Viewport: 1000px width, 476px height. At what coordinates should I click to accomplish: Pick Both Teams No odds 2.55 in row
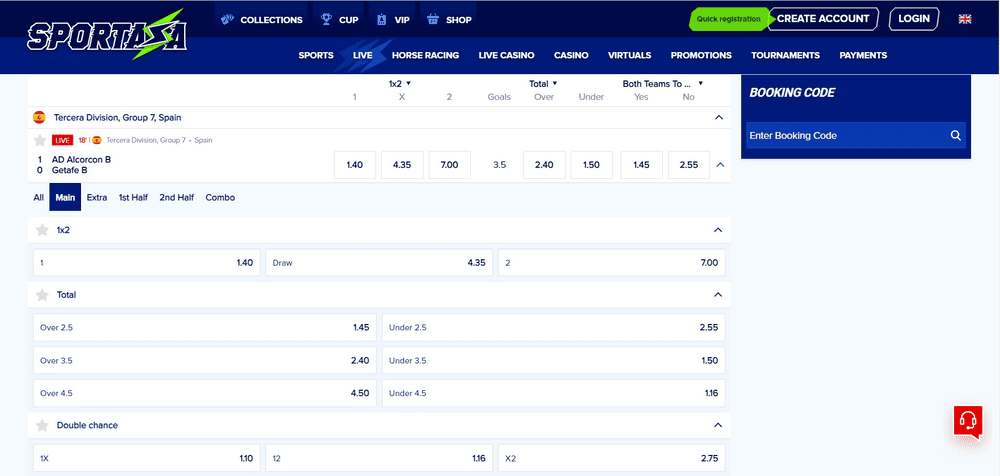(x=689, y=165)
